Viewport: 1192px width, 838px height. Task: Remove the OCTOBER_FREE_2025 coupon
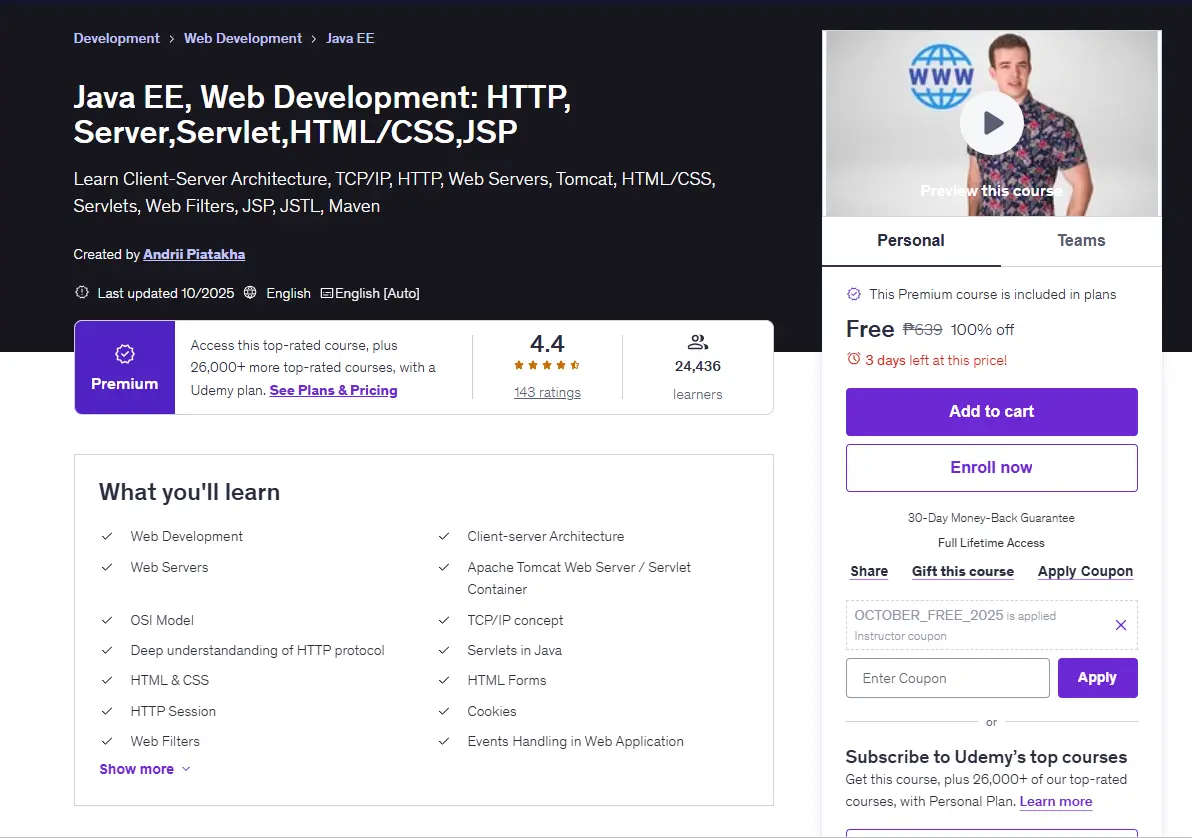(x=1121, y=625)
